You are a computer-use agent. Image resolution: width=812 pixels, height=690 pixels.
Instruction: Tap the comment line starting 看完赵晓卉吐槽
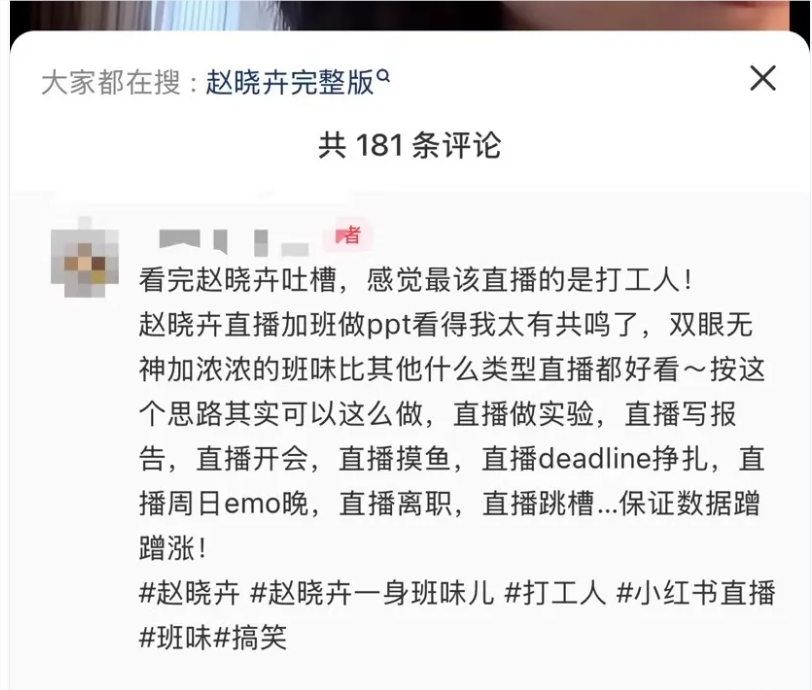point(415,281)
